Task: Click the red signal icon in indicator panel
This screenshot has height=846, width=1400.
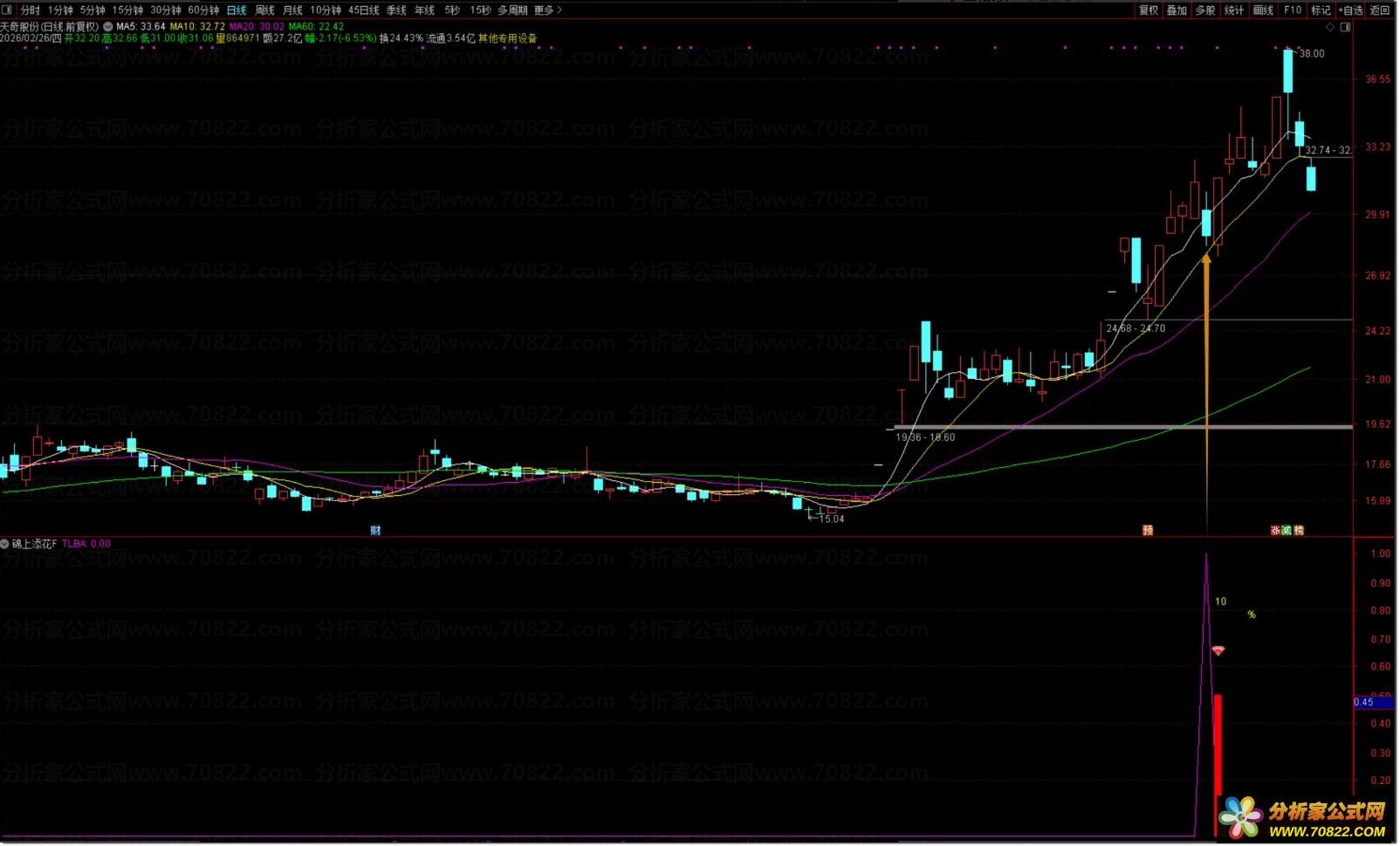Action: tap(1218, 651)
